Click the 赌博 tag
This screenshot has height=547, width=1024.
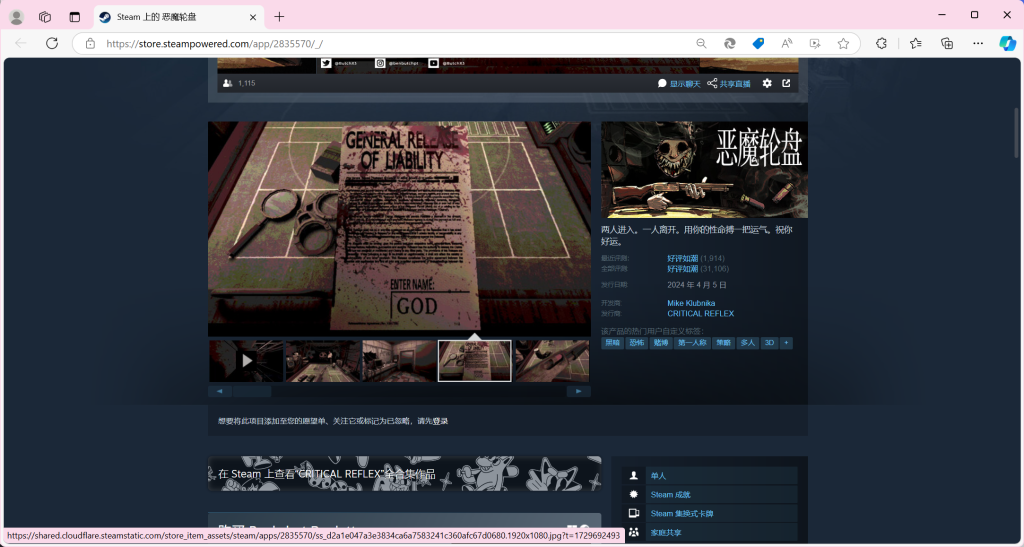coord(660,343)
